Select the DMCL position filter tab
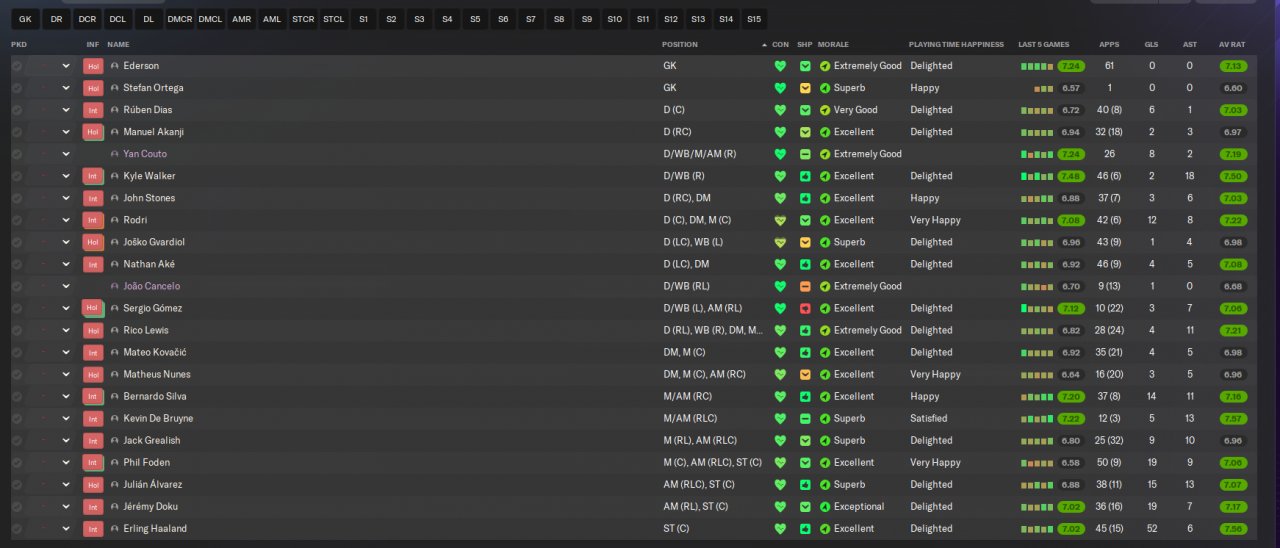Viewport: 1280px width, 548px height. (x=210, y=19)
